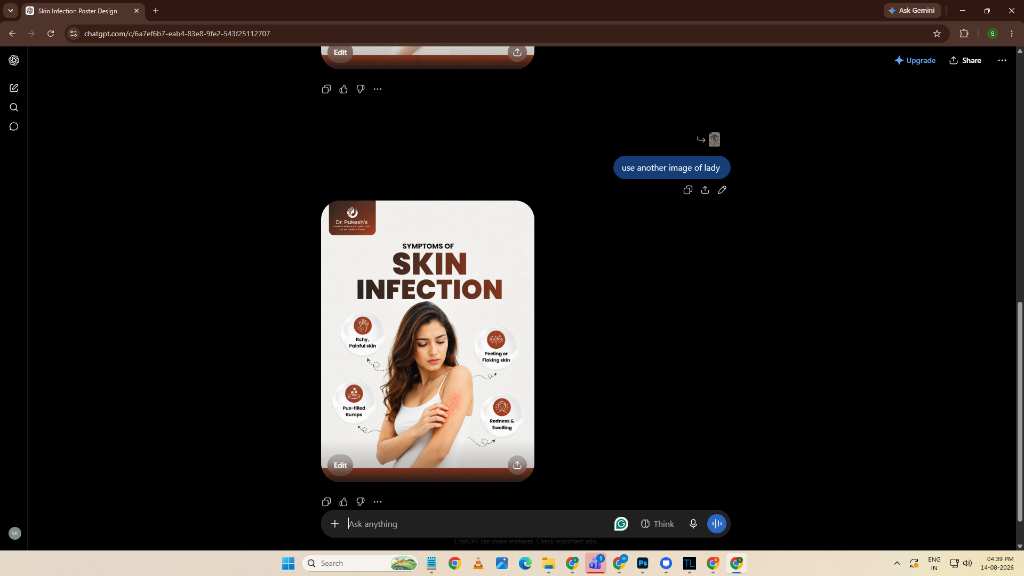Start voice mode with the blue waveform button
Viewport: 1024px width, 576px height.
[716, 524]
